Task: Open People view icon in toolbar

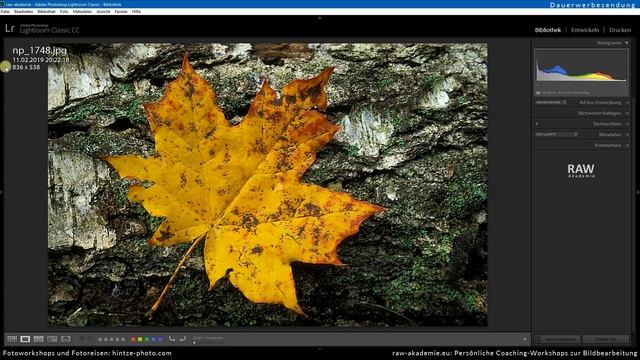Action: 66,339
